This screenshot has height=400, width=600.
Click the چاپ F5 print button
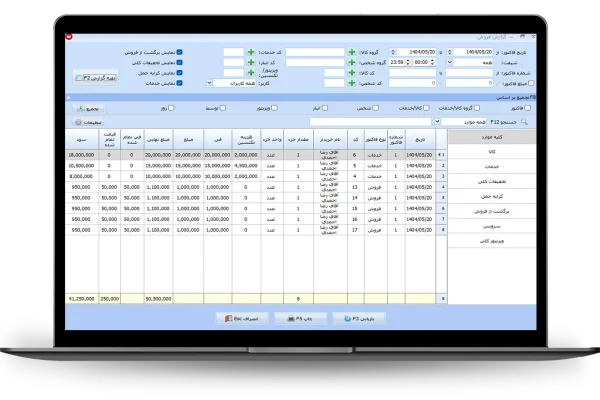pos(300,318)
